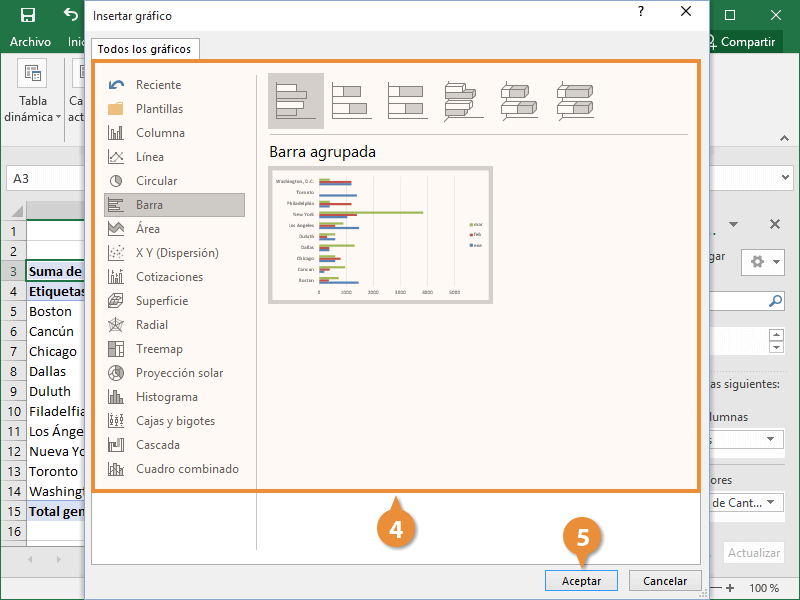Pick the 3-D clustered bar subtype icon
800x600 pixels.
click(x=463, y=101)
